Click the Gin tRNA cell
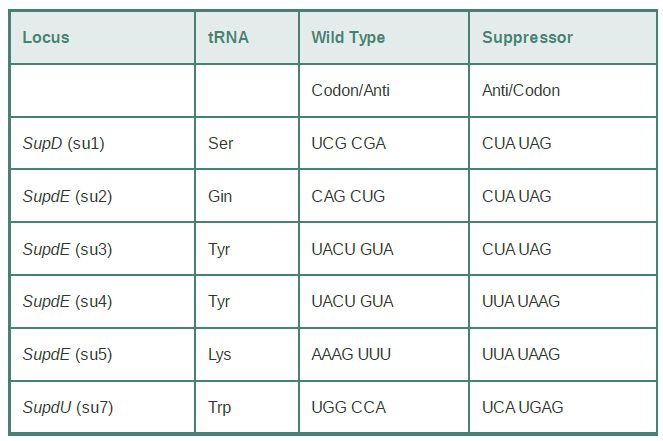Screen dimensions: 663x441 (x=247, y=196)
